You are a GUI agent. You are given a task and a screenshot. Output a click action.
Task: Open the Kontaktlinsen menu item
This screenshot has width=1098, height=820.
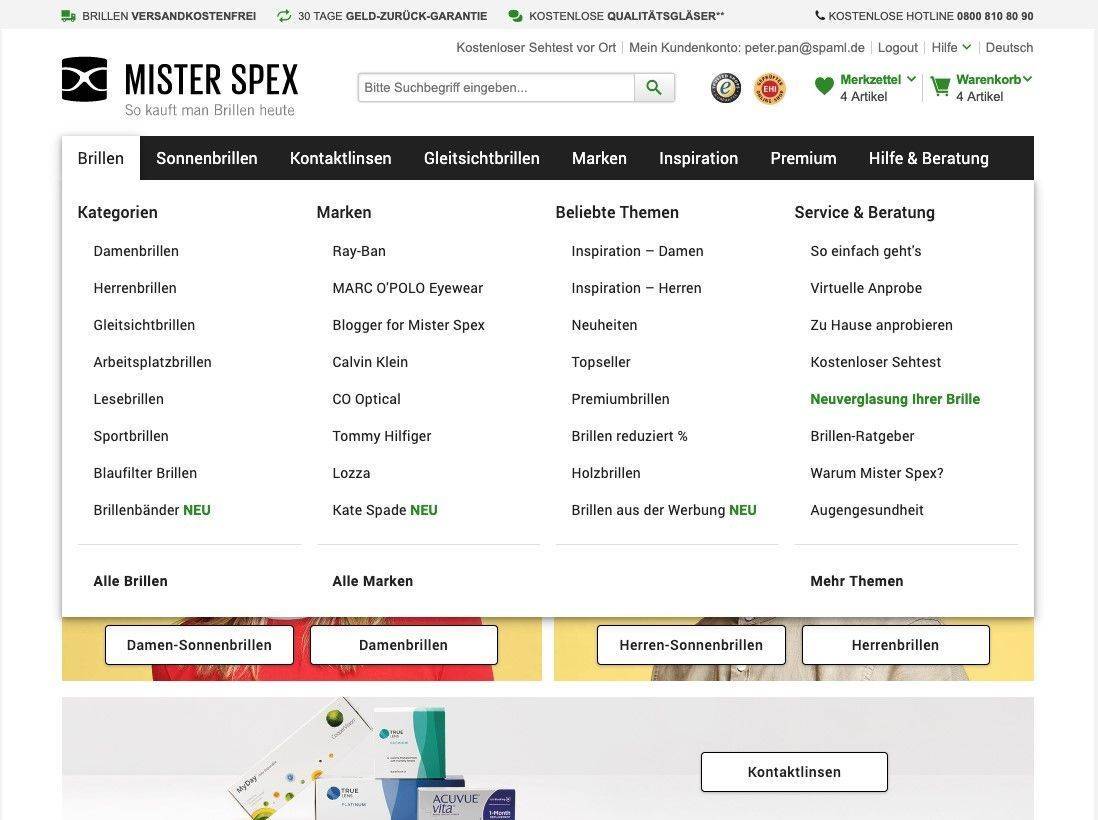coord(340,158)
